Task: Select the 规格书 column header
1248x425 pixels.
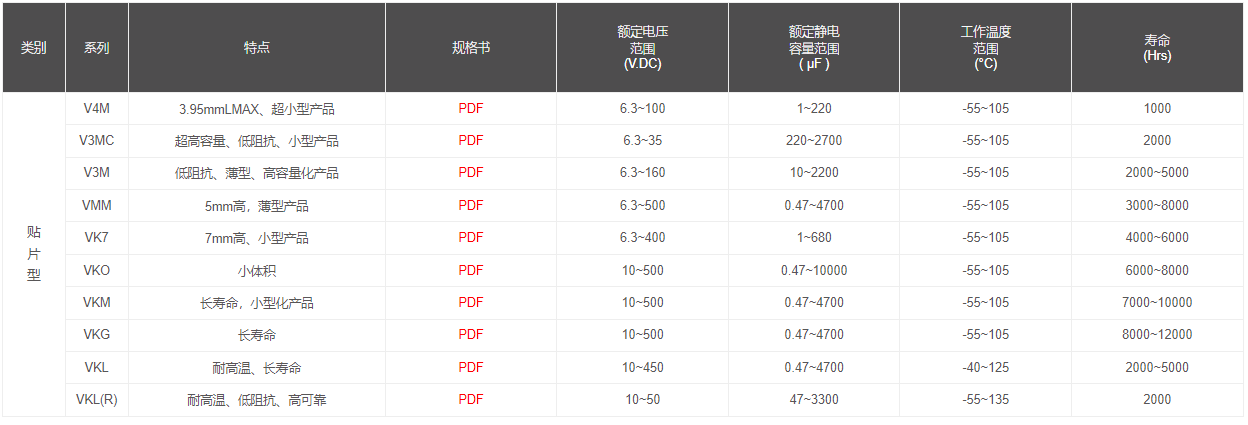Action: (x=471, y=48)
